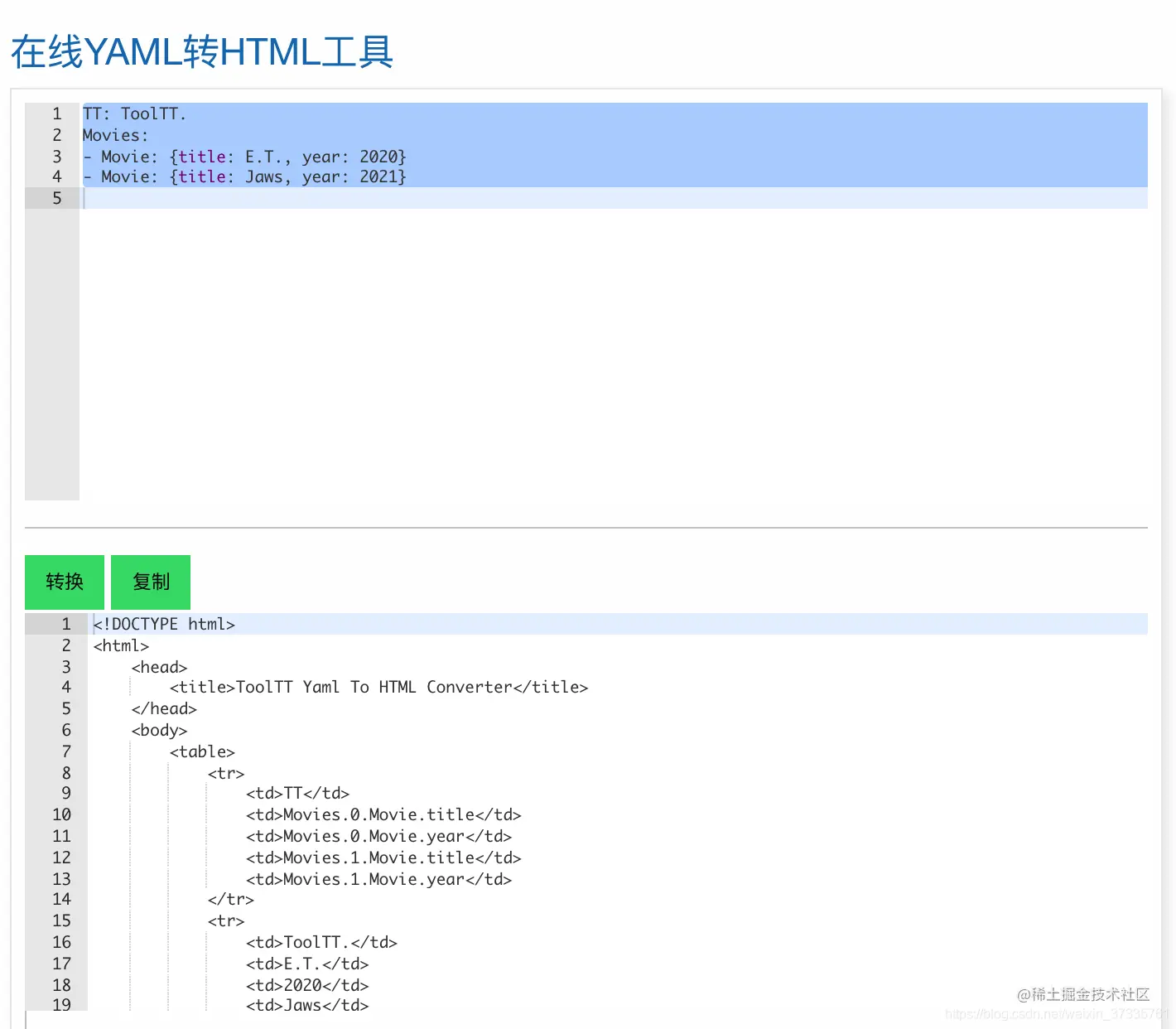This screenshot has width=1176, height=1029.
Task: Click the 'Movies.0.Movie.year' output line
Action: [378, 836]
